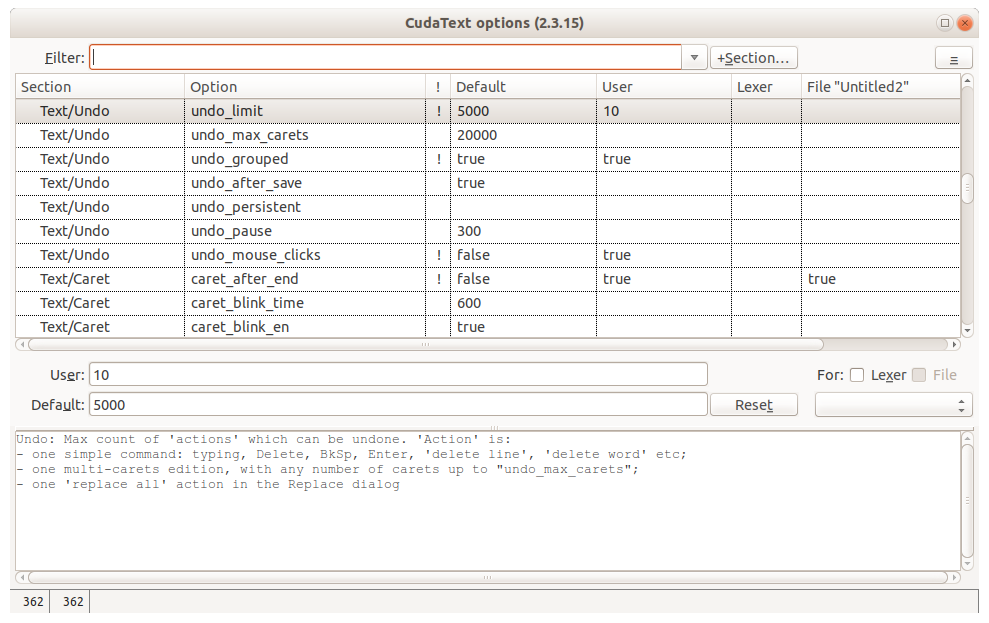Click right arrow of table horizontal scrollbar
This screenshot has height=623, width=989.
click(x=954, y=344)
